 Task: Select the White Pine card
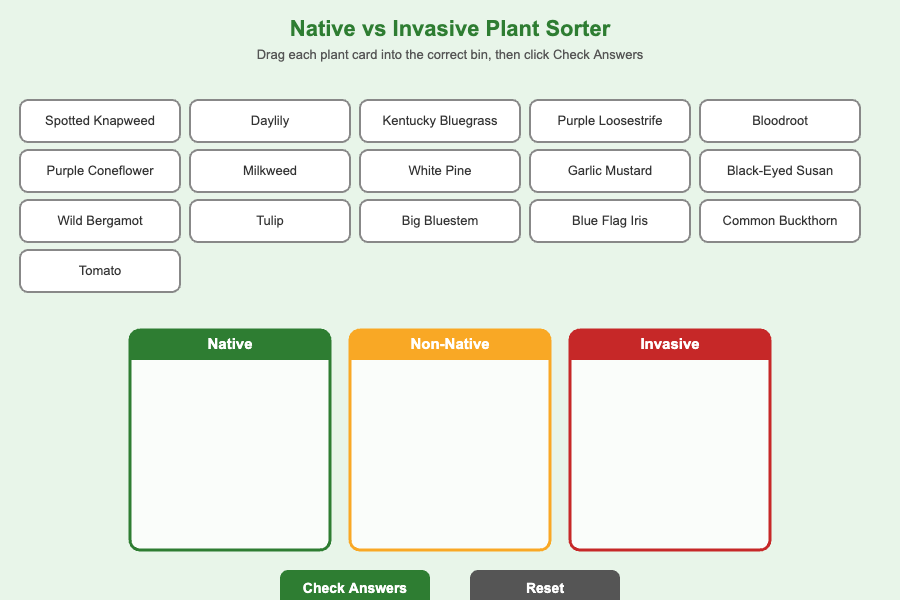(440, 171)
